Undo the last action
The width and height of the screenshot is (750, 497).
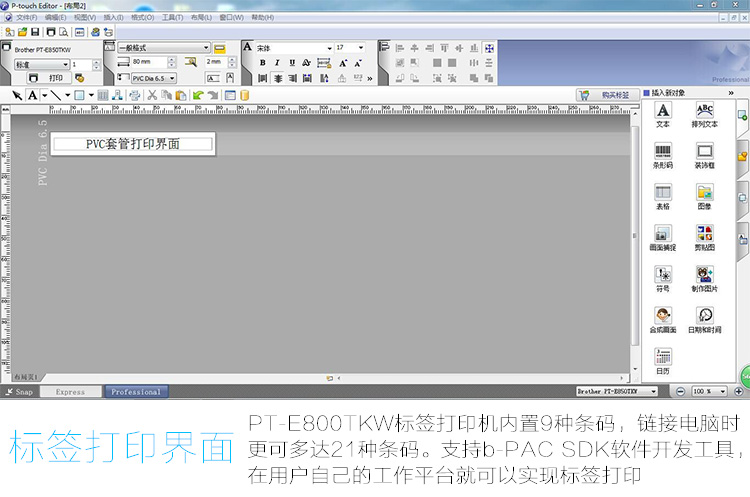tap(198, 95)
